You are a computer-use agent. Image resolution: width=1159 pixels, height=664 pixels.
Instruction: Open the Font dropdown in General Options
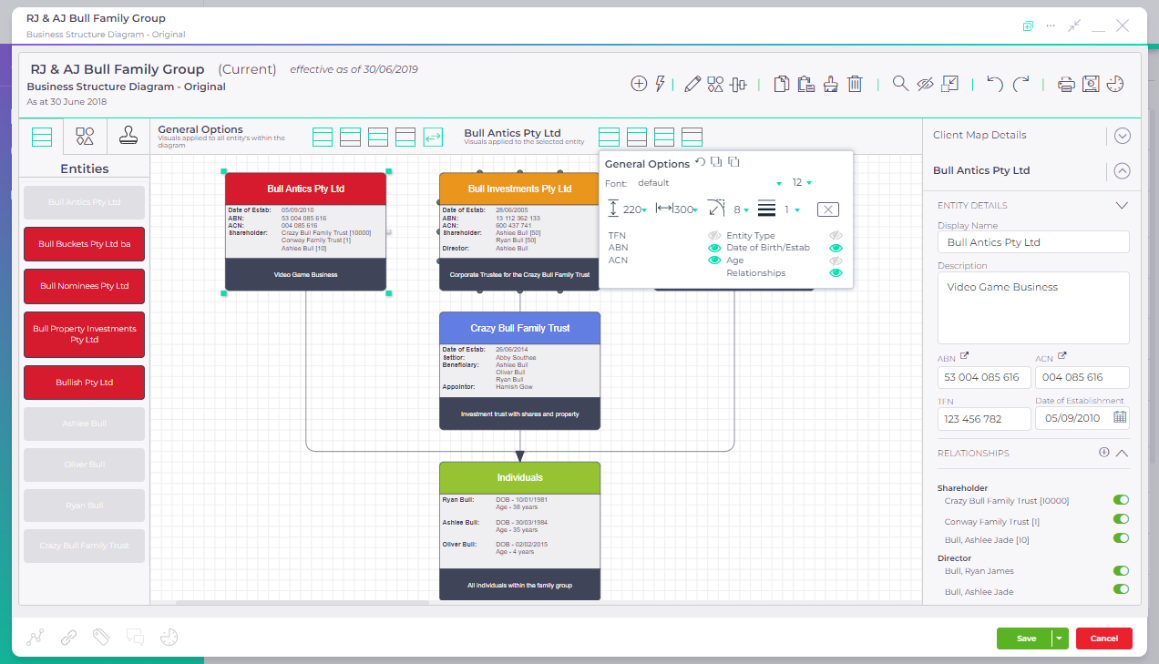(x=778, y=184)
